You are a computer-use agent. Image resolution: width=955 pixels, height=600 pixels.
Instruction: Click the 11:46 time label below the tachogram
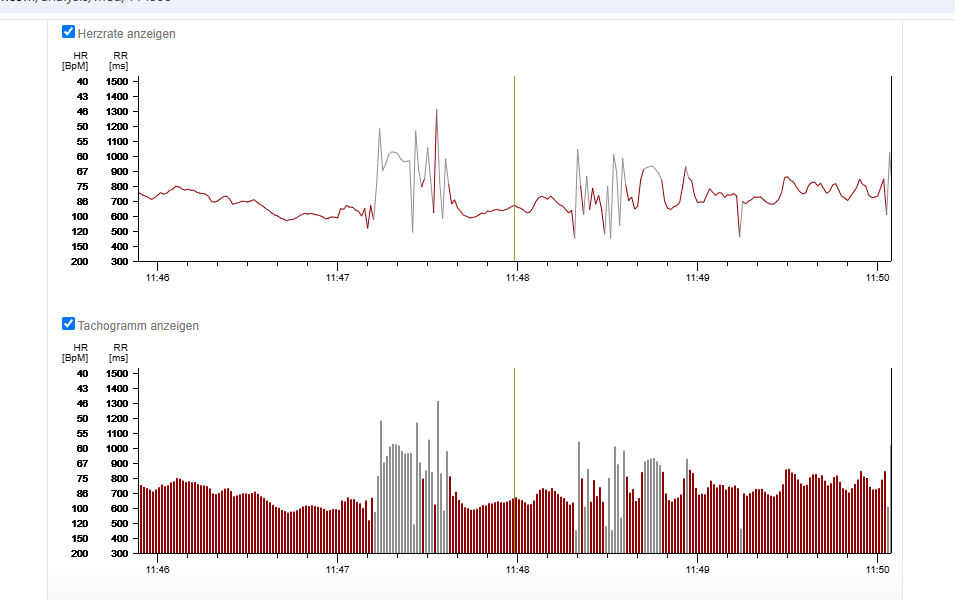click(x=157, y=570)
